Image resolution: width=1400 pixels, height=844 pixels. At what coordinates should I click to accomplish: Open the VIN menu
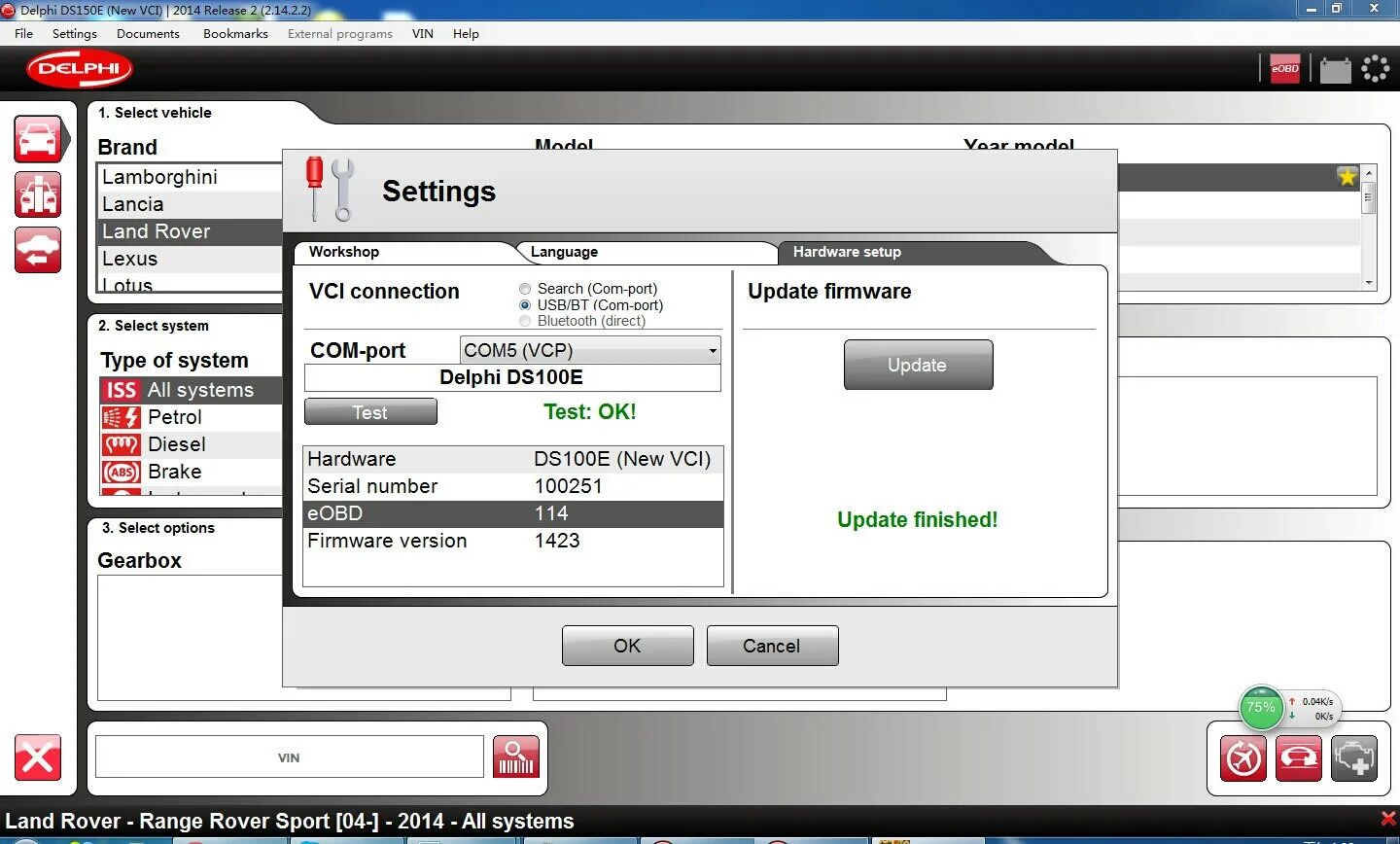tap(423, 33)
